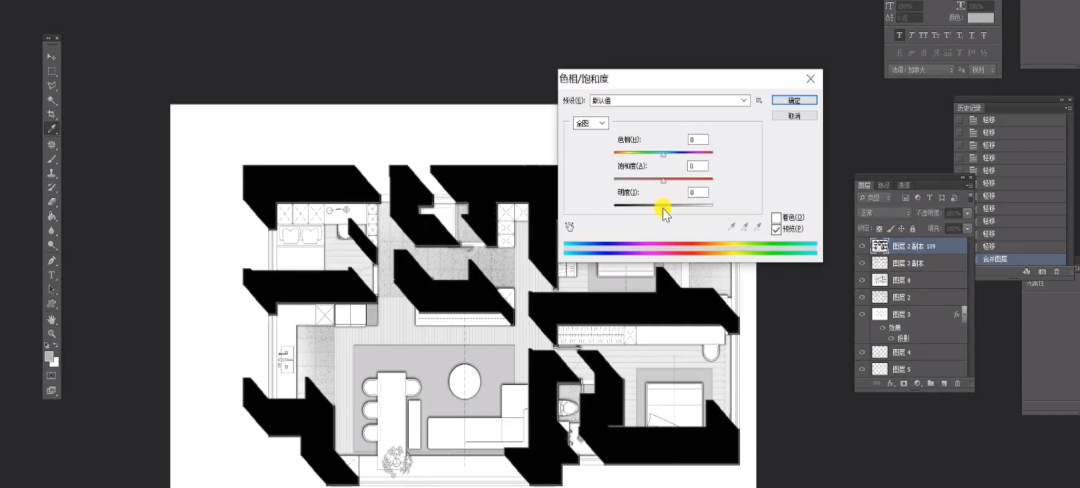The height and width of the screenshot is (488, 1080).
Task: Open the layer fill dropdown arrow
Action: 967,229
